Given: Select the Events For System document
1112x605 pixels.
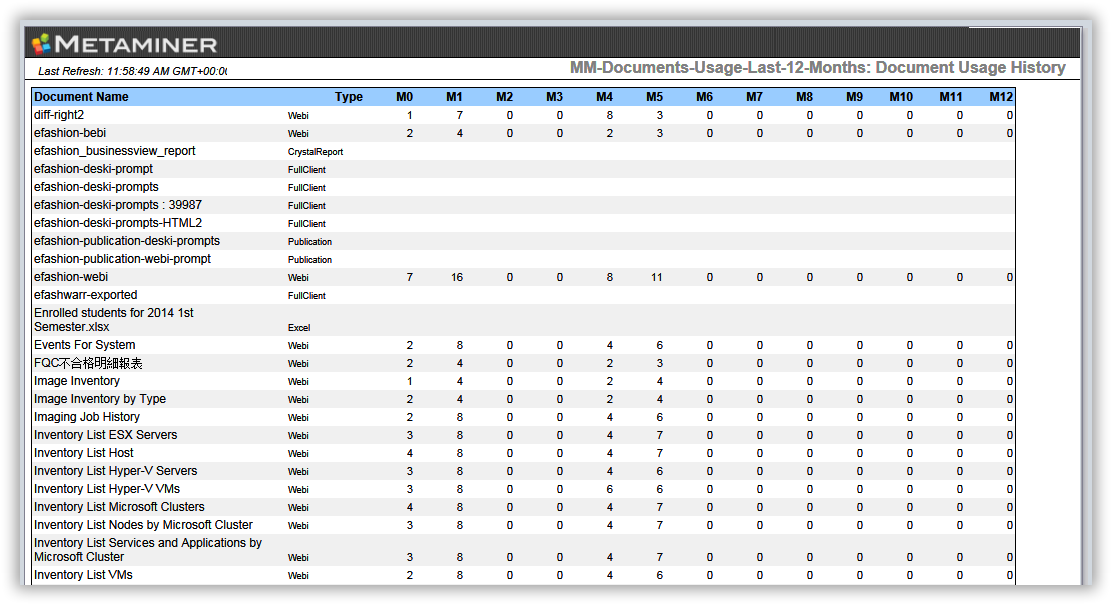Looking at the screenshot, I should coord(84,345).
